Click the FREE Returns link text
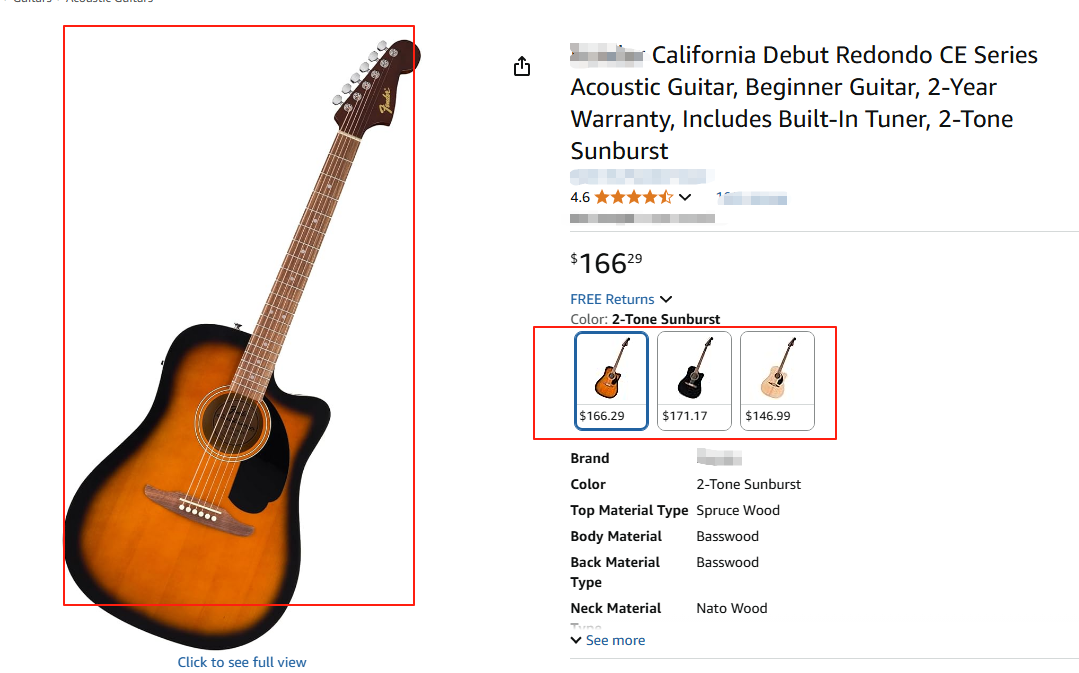The width and height of the screenshot is (1079, 673). [612, 299]
